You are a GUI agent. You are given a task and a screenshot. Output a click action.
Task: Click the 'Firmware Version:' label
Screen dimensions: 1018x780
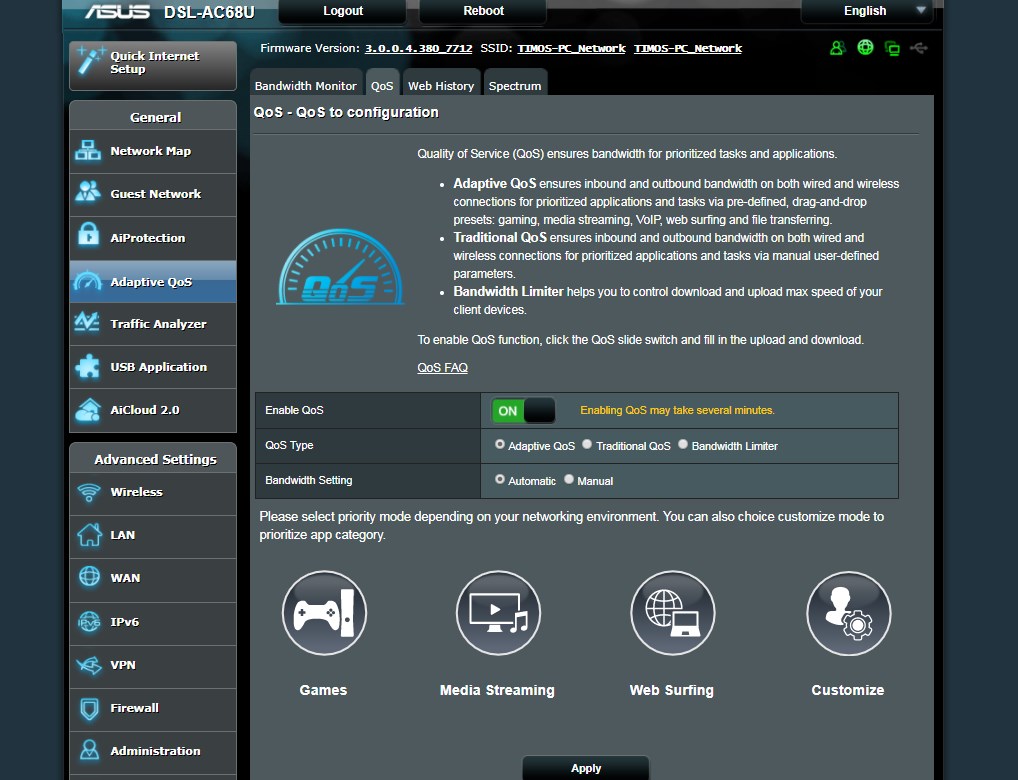click(310, 49)
